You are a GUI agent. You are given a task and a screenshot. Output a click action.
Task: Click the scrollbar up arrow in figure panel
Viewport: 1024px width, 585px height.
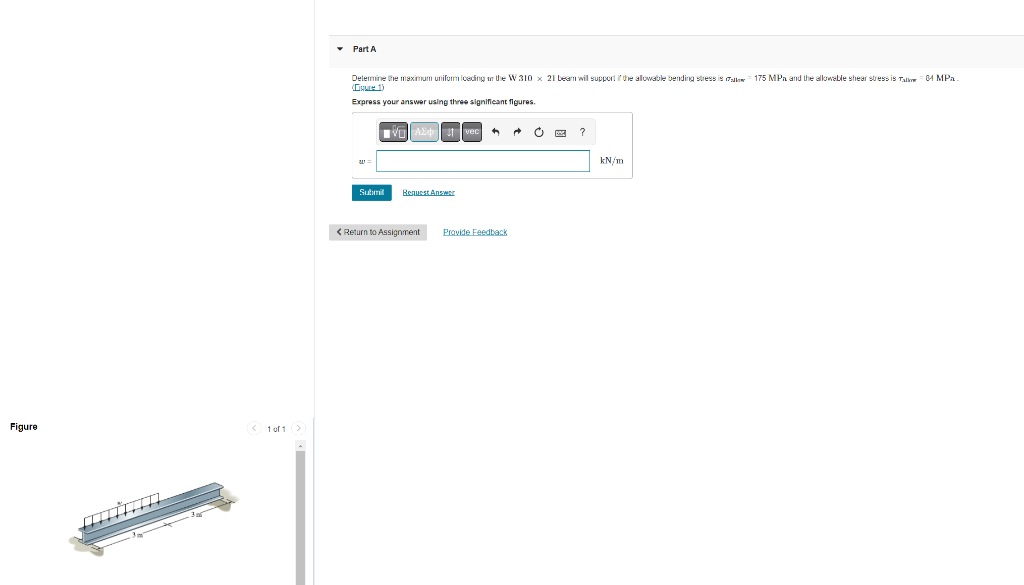pyautogui.click(x=300, y=446)
